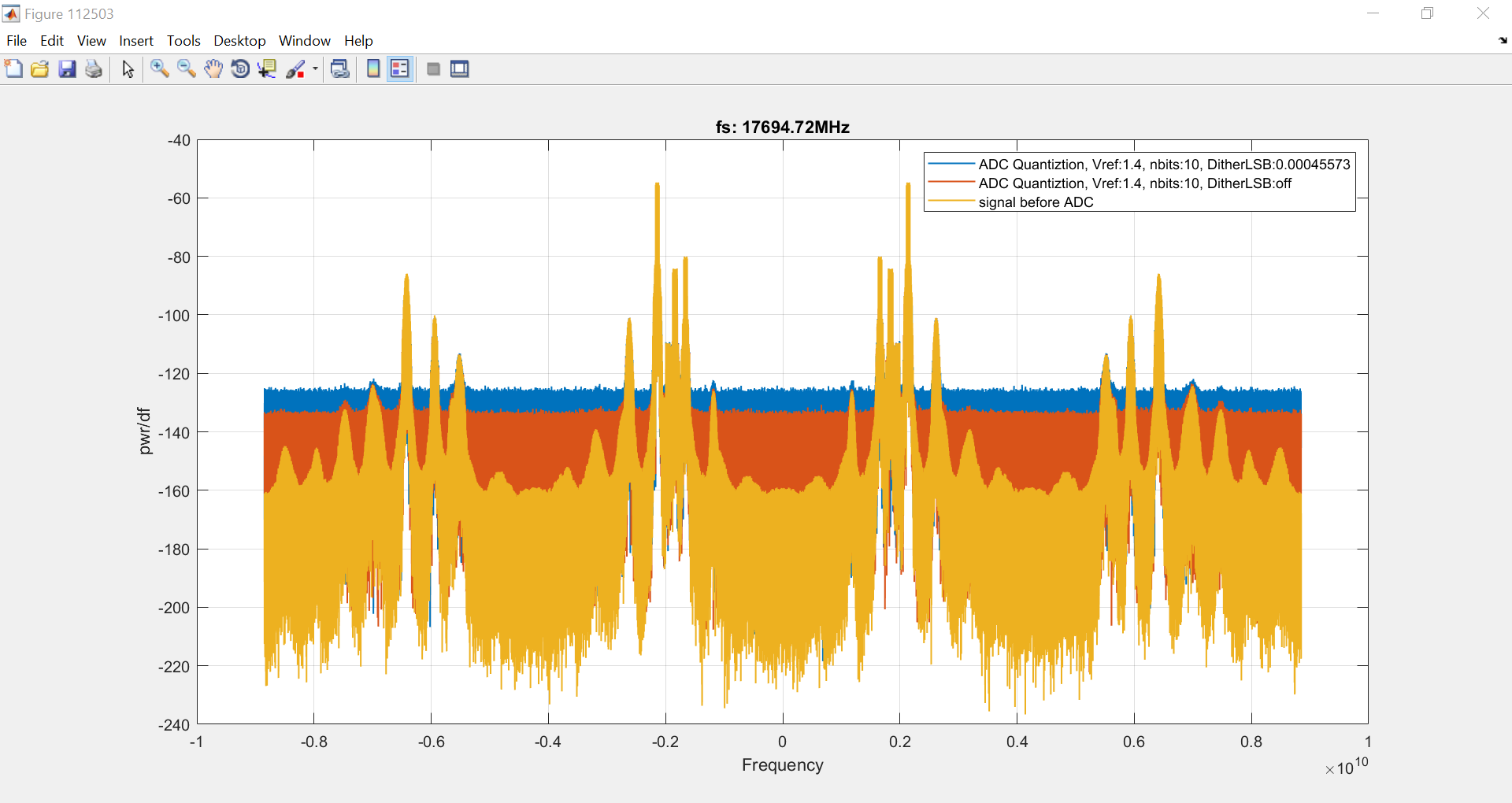Restore down the Figure 112503 window
The height and width of the screenshot is (803, 1512).
coord(1428,13)
